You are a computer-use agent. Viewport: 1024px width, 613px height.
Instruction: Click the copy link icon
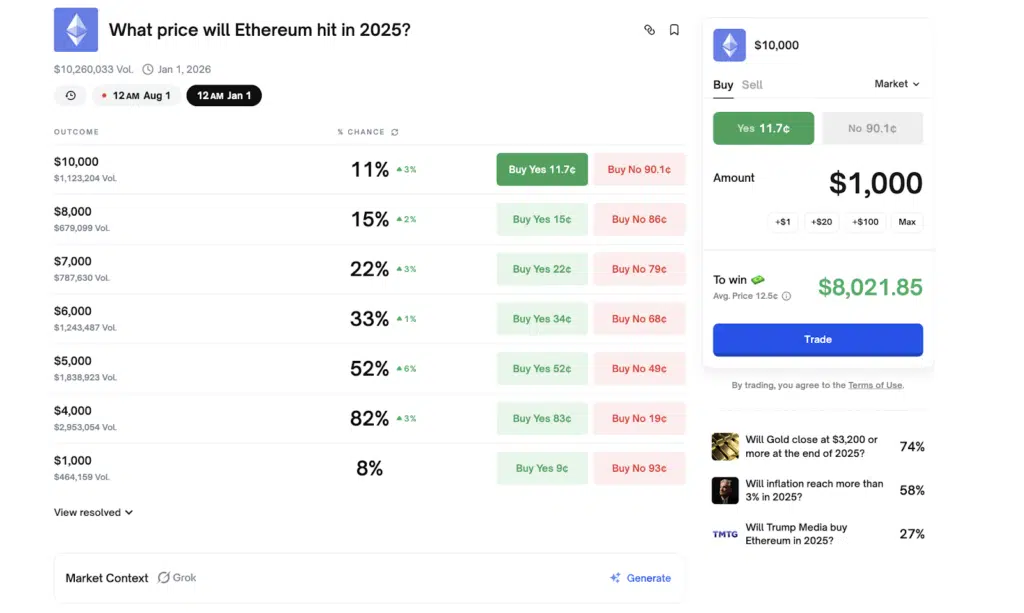(649, 30)
